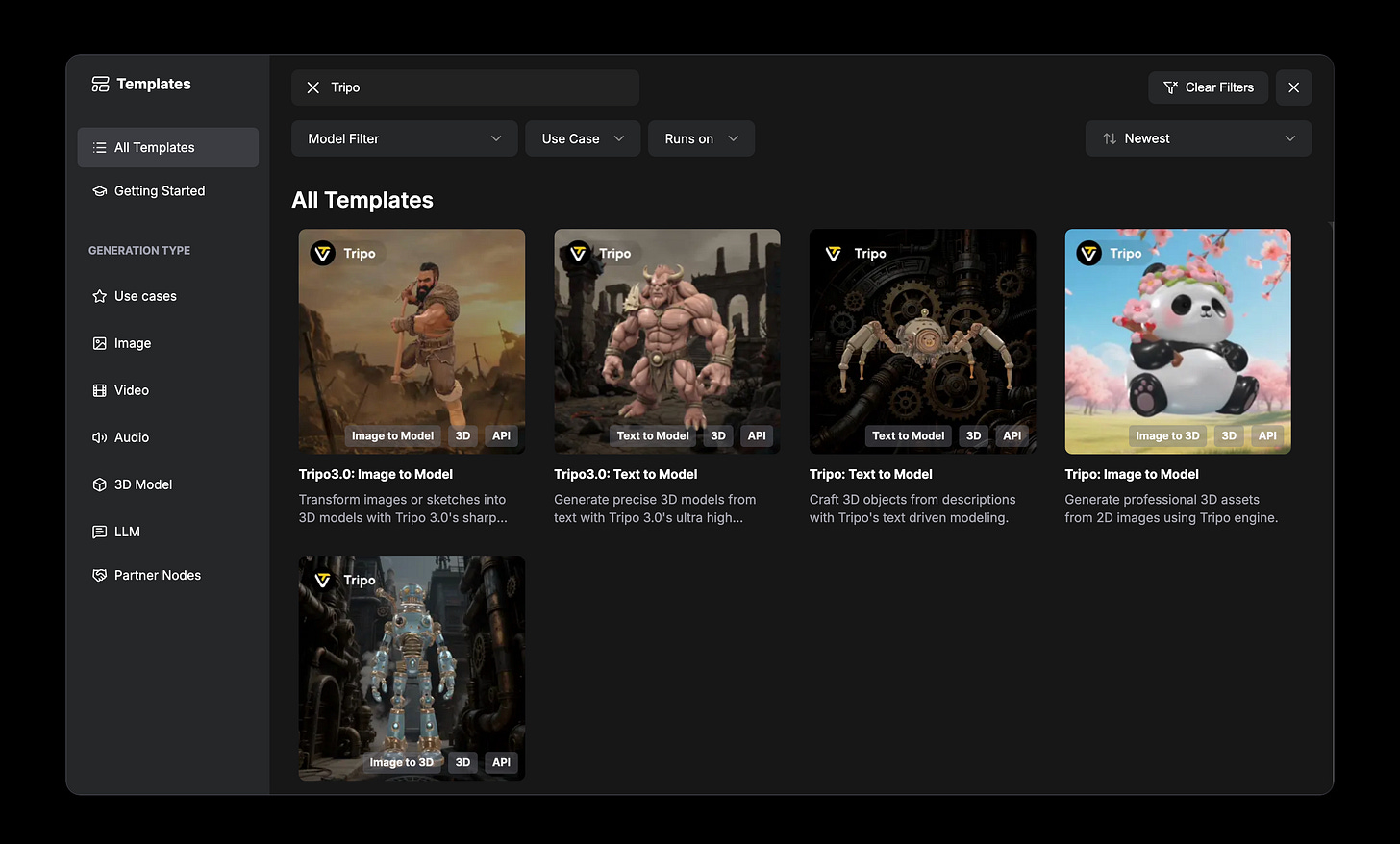Click API tag on the panda card
1400x844 pixels.
point(1267,436)
